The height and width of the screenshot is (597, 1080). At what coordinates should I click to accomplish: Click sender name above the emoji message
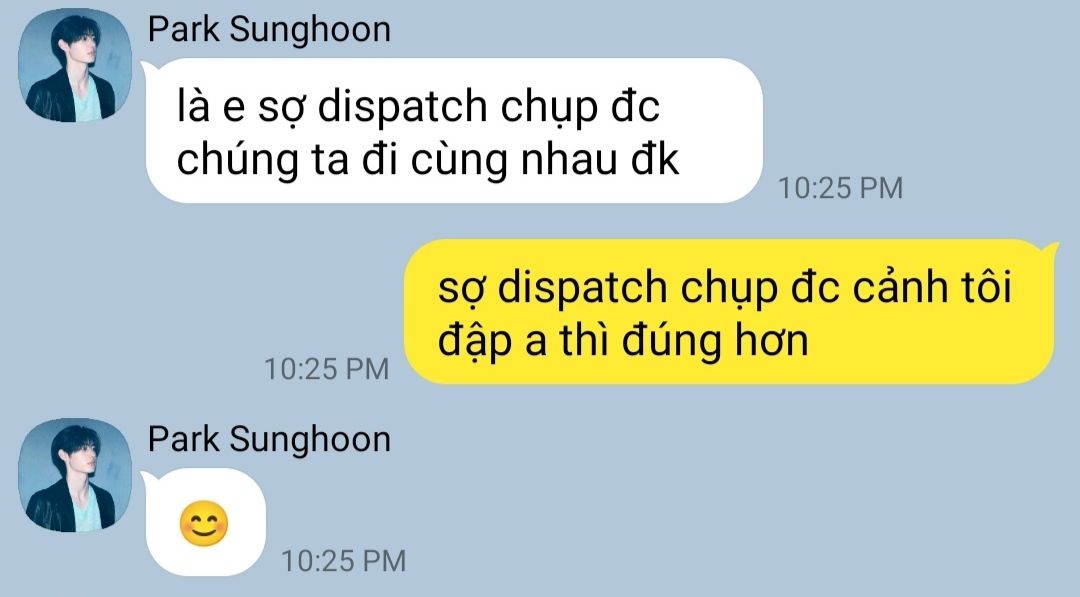click(x=269, y=439)
